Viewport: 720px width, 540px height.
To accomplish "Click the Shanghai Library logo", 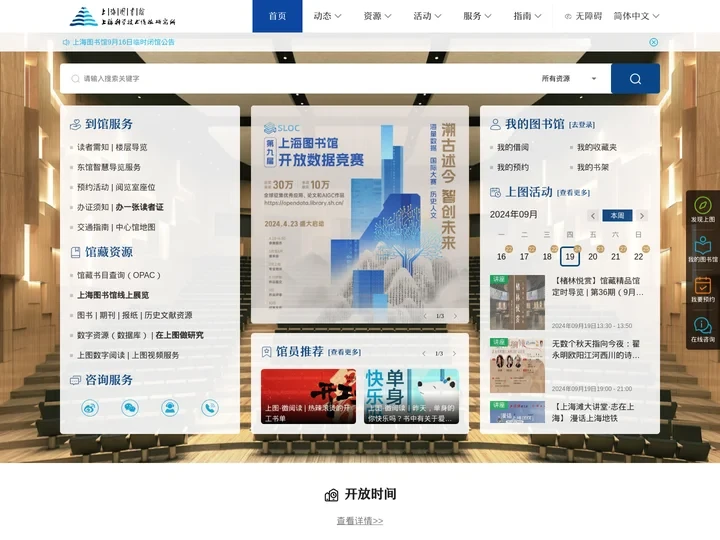I will click(x=123, y=16).
